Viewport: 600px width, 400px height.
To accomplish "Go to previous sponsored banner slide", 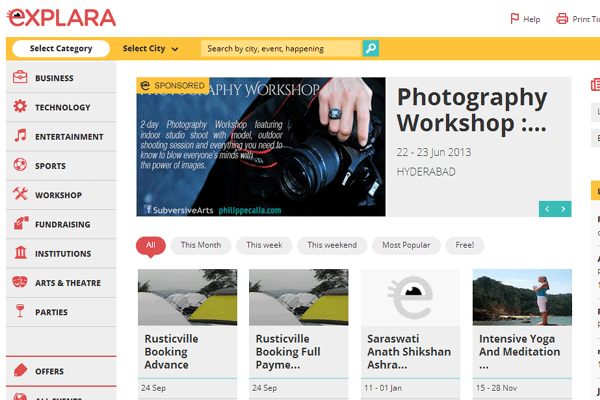I will (547, 209).
